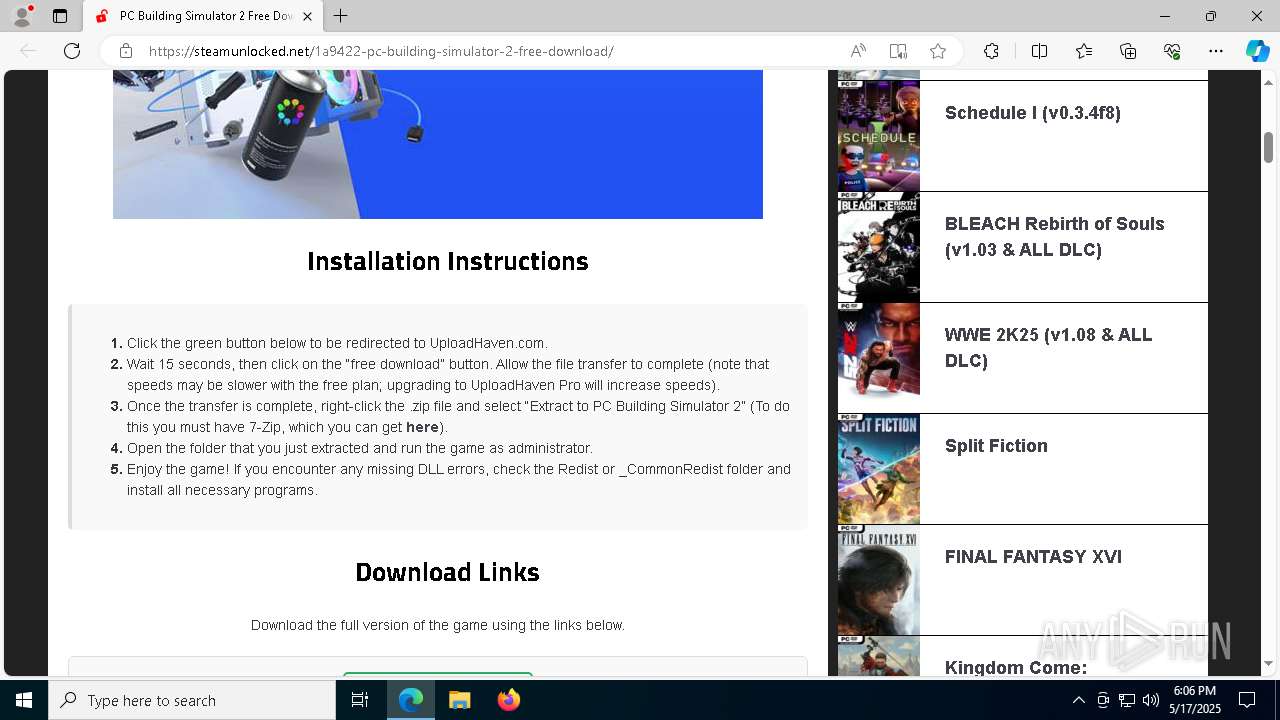This screenshot has height=720, width=1280.
Task: Select the PC Building Simulator 2 tab
Action: pos(203,16)
